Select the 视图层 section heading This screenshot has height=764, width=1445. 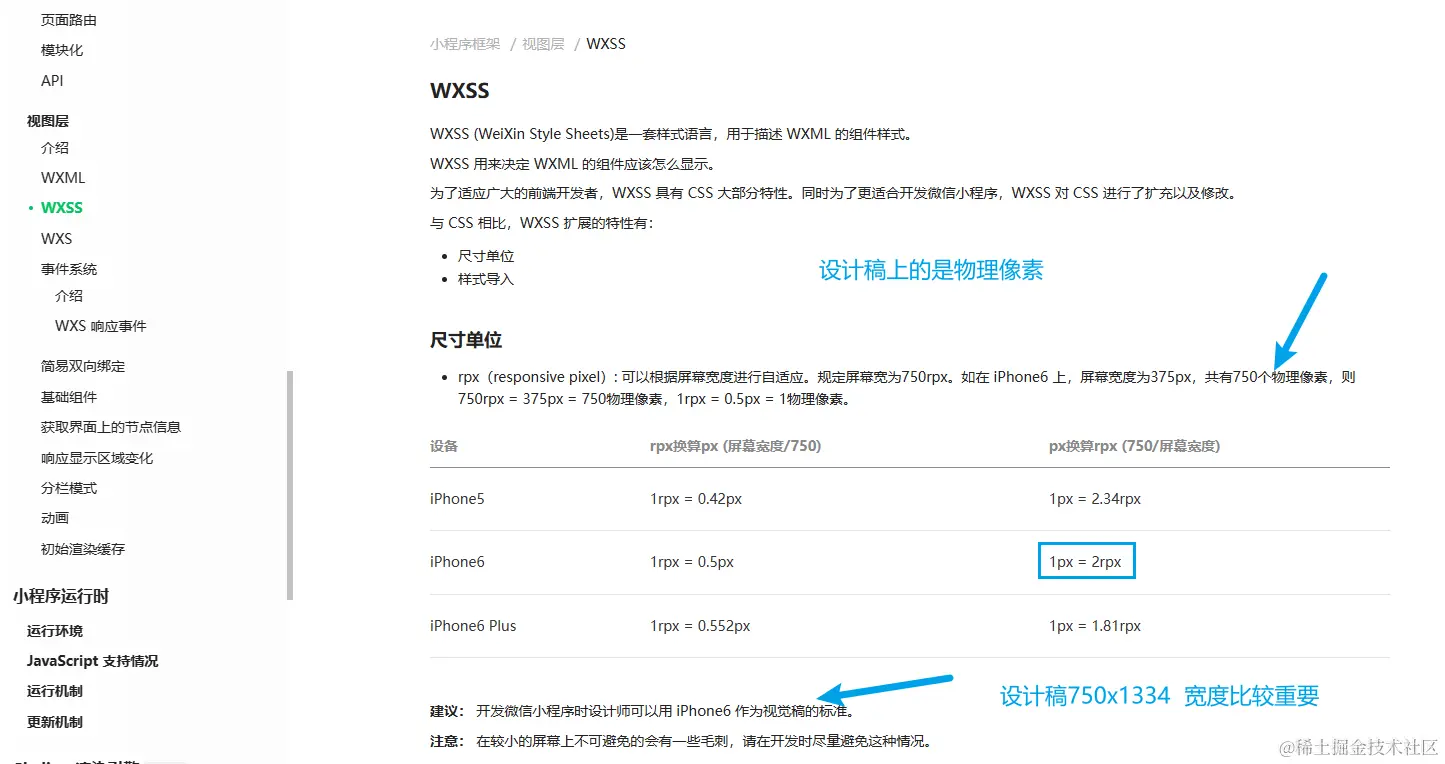pos(48,121)
